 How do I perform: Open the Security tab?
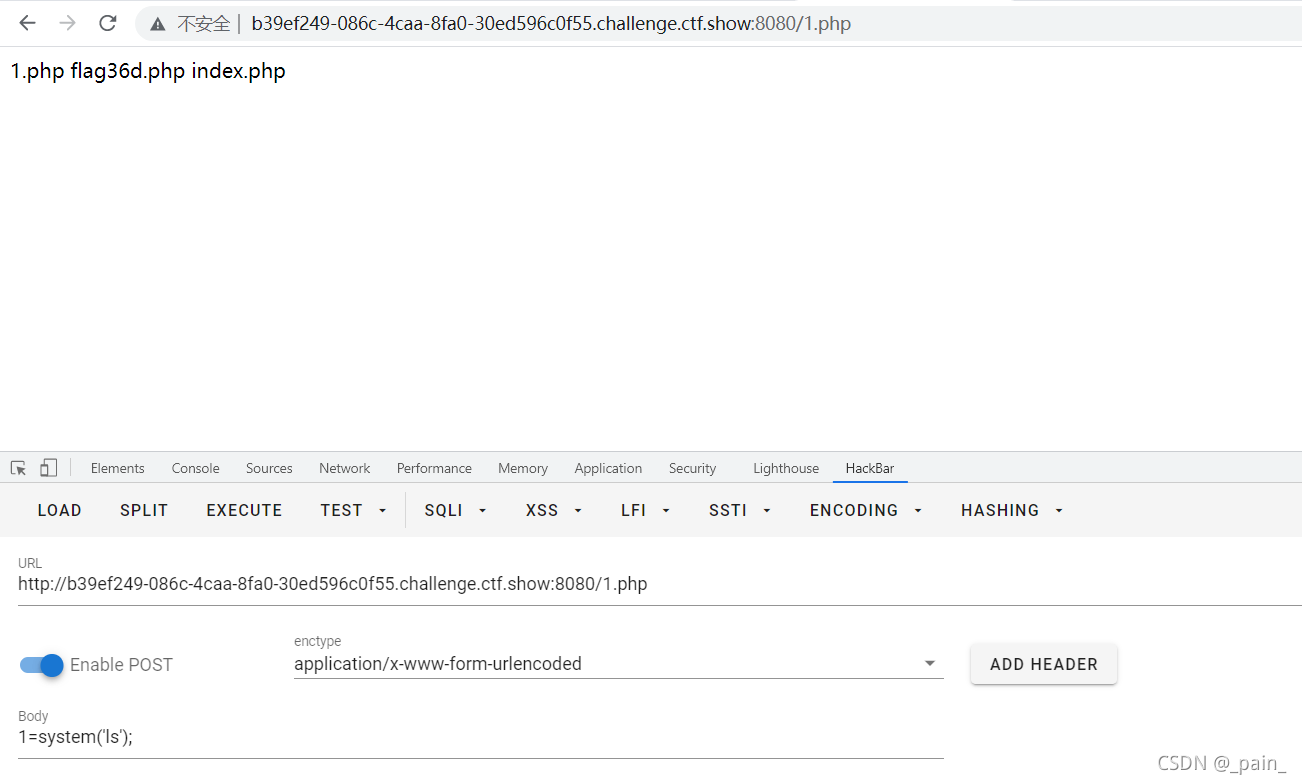(692, 468)
